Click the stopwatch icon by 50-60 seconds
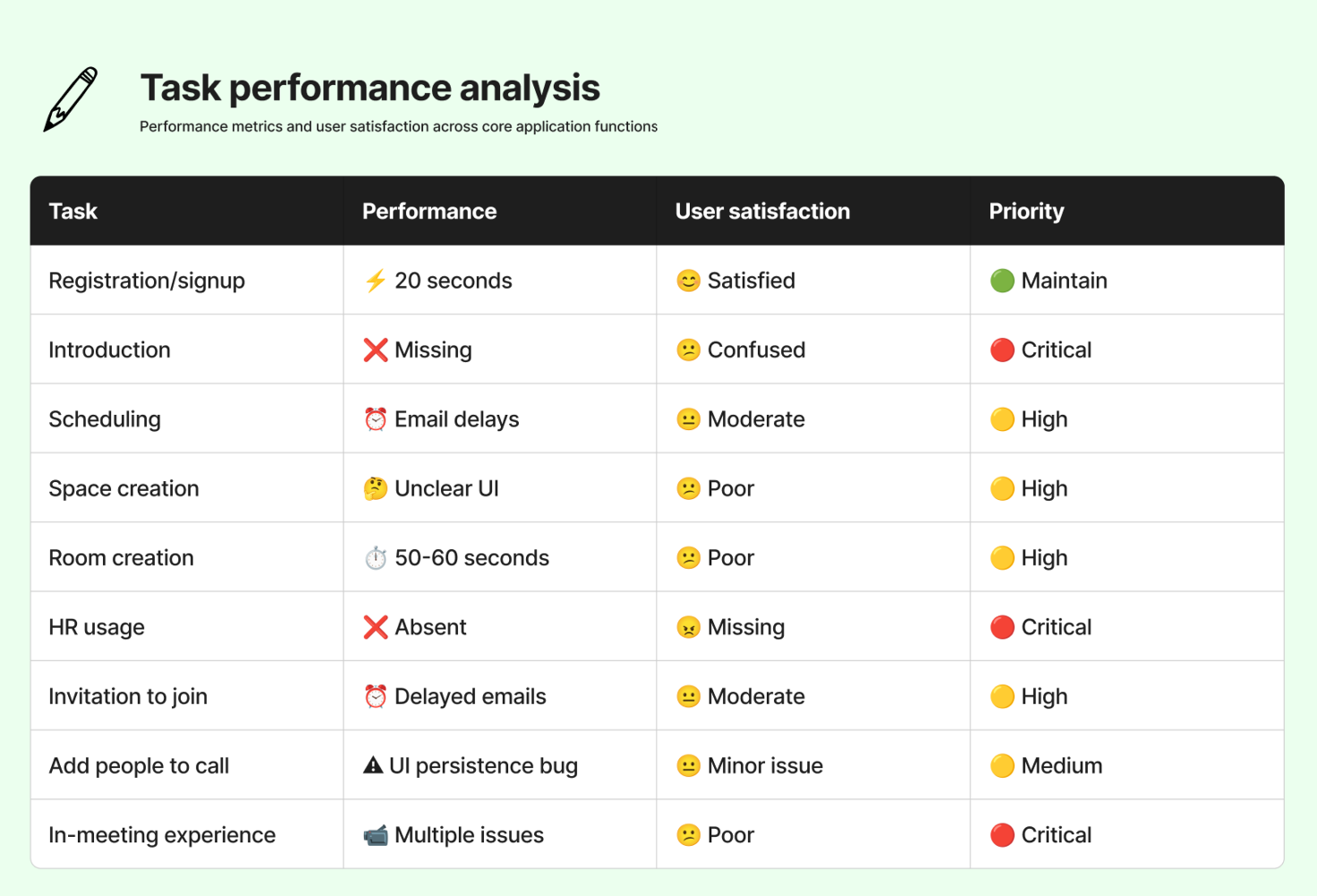The width and height of the screenshot is (1317, 896). pos(376,558)
